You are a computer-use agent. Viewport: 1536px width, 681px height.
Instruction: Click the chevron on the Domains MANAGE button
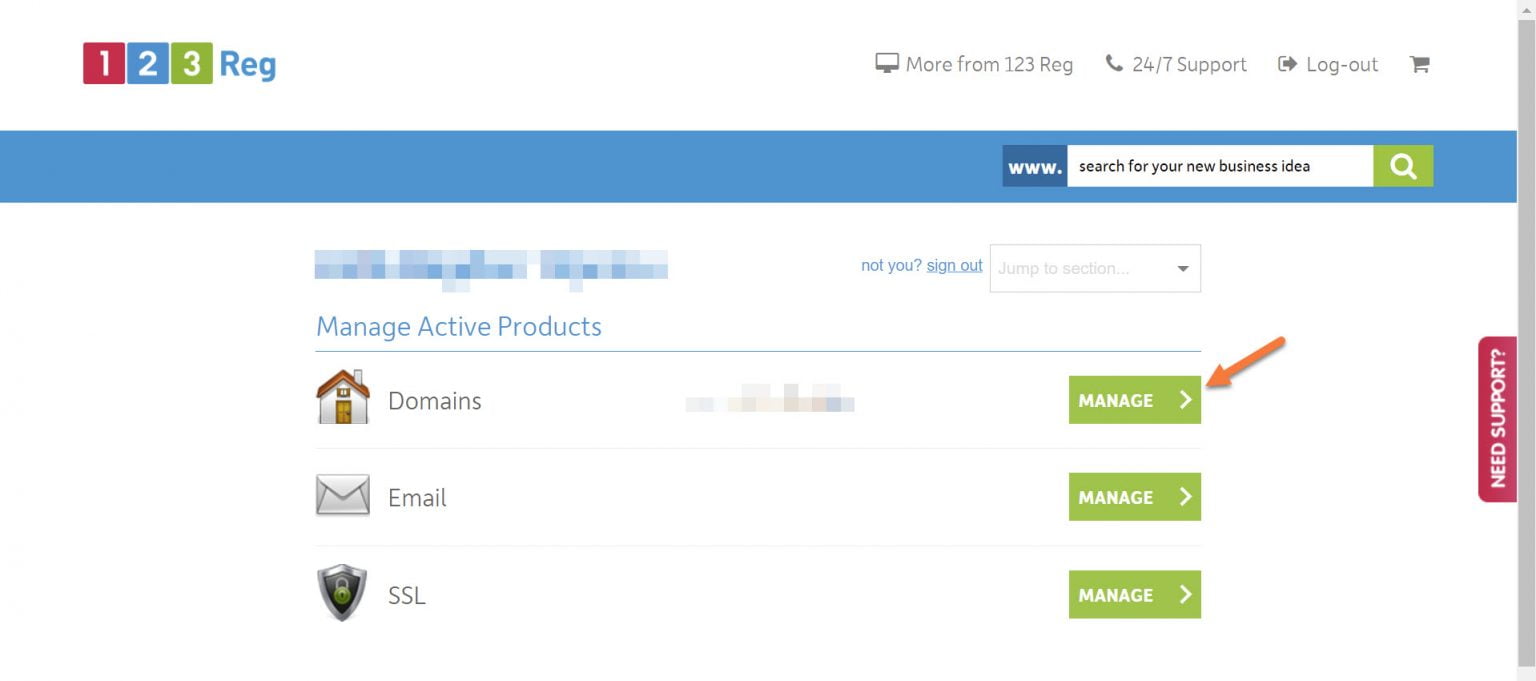coord(1185,400)
